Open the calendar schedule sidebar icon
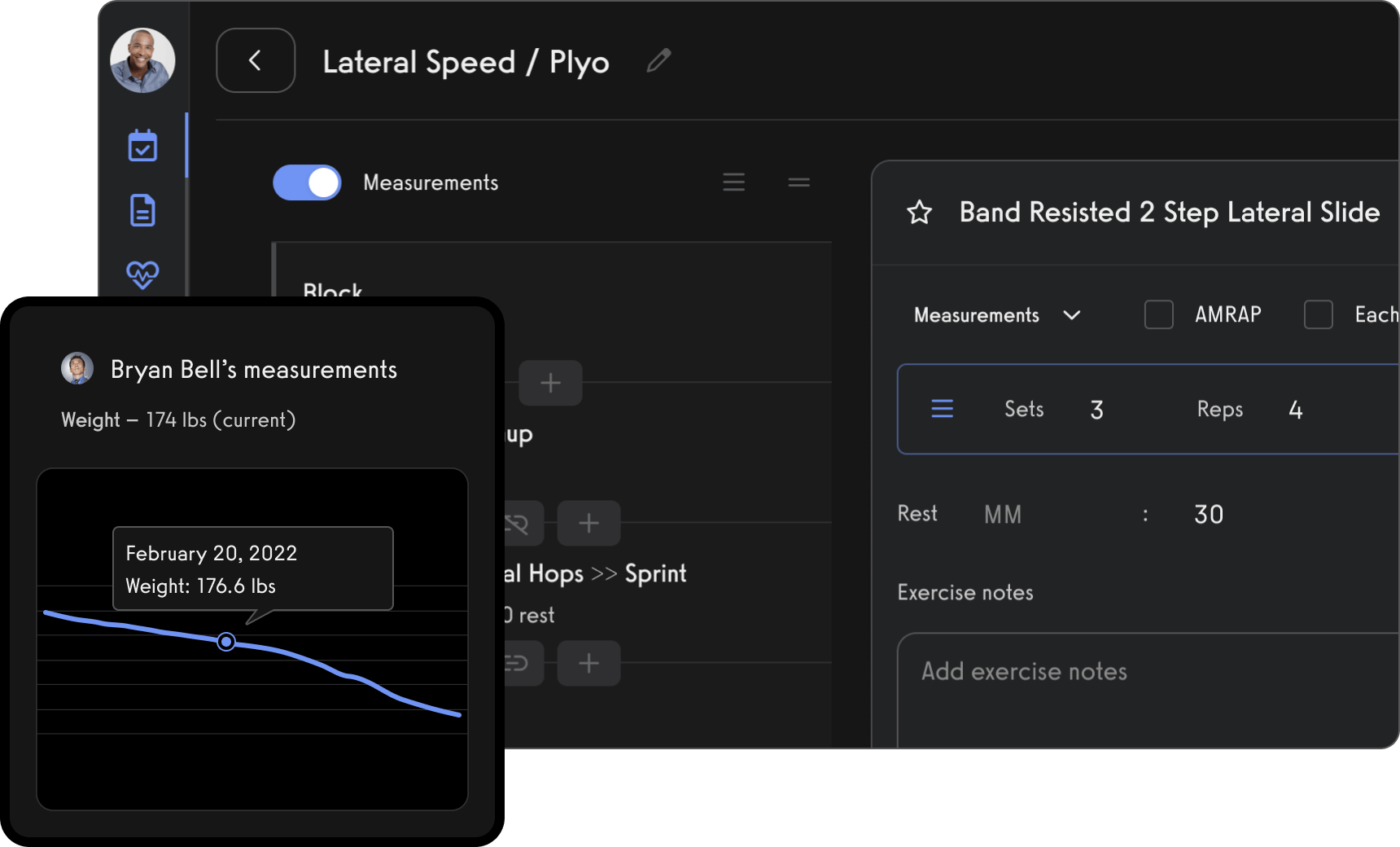This screenshot has height=847, width=1400. click(142, 146)
